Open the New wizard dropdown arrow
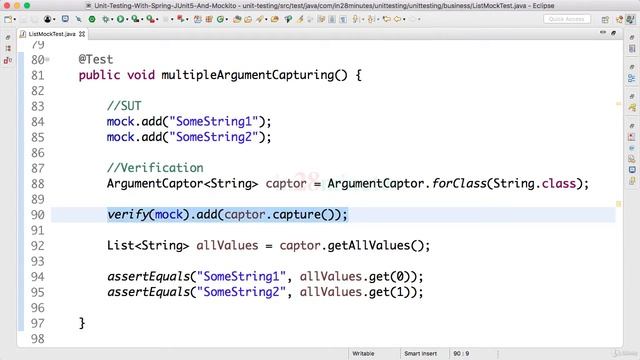The width and height of the screenshot is (640, 360). coord(15,19)
